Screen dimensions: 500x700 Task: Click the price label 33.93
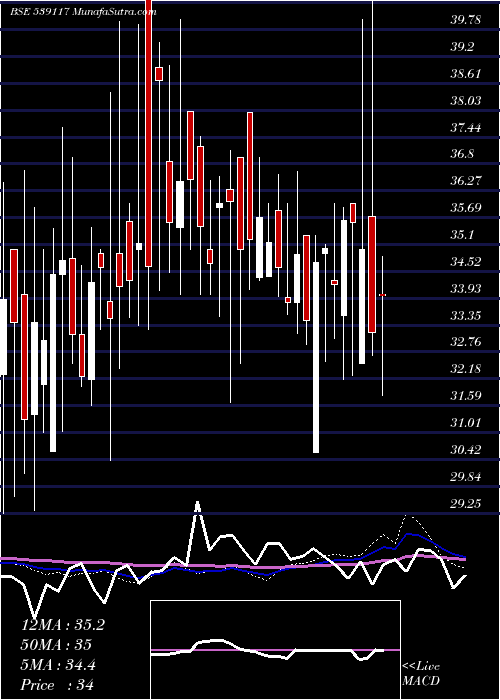click(466, 289)
